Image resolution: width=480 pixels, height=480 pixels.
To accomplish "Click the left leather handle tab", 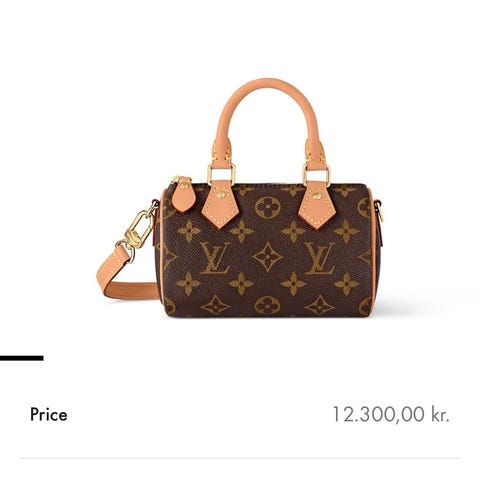I will pos(220,204).
